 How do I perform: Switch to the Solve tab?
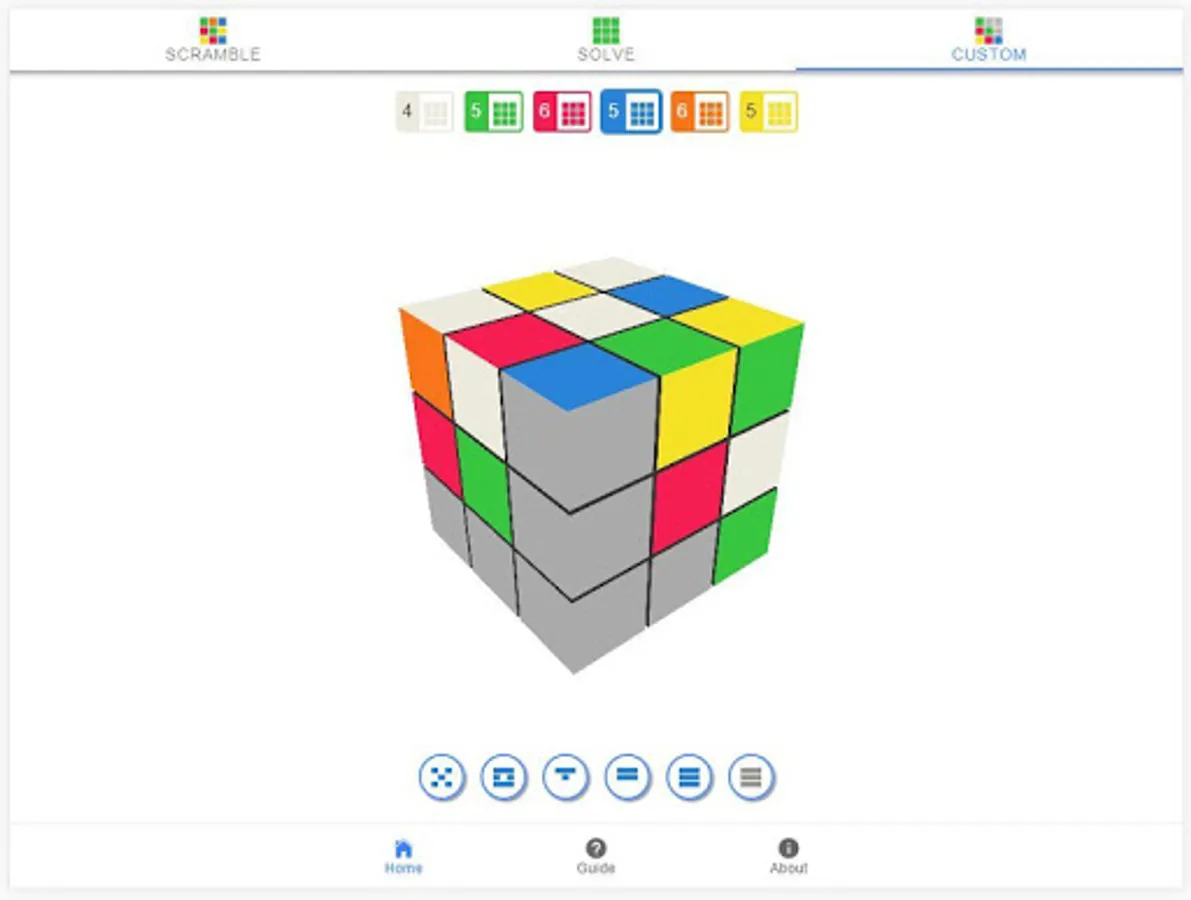click(x=605, y=40)
